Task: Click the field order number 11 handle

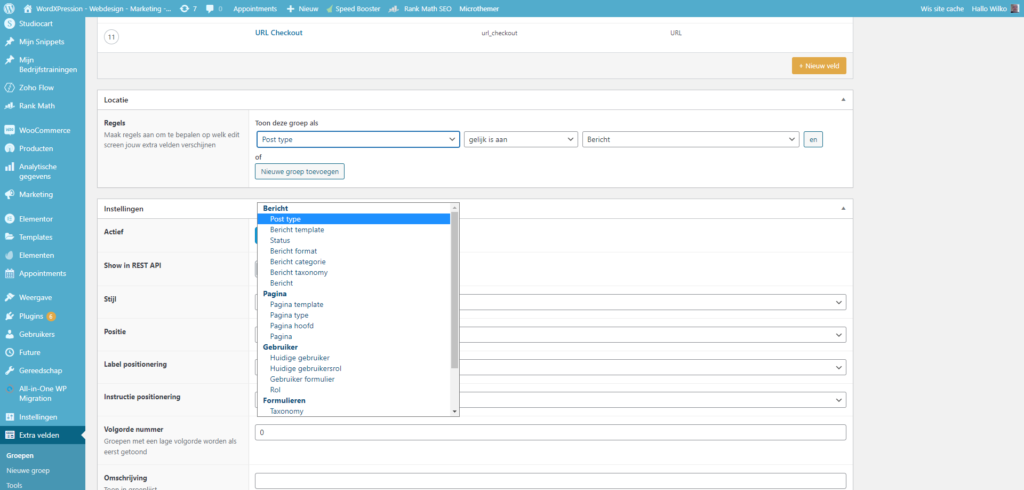Action: click(x=111, y=38)
